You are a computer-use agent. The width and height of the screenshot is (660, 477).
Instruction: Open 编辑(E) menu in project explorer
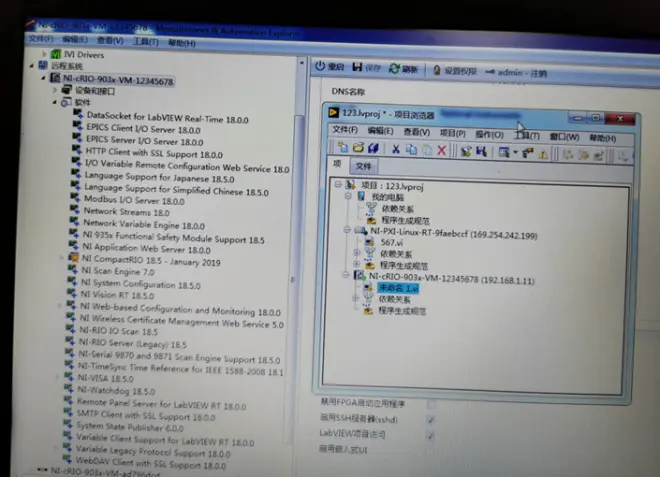click(x=380, y=131)
